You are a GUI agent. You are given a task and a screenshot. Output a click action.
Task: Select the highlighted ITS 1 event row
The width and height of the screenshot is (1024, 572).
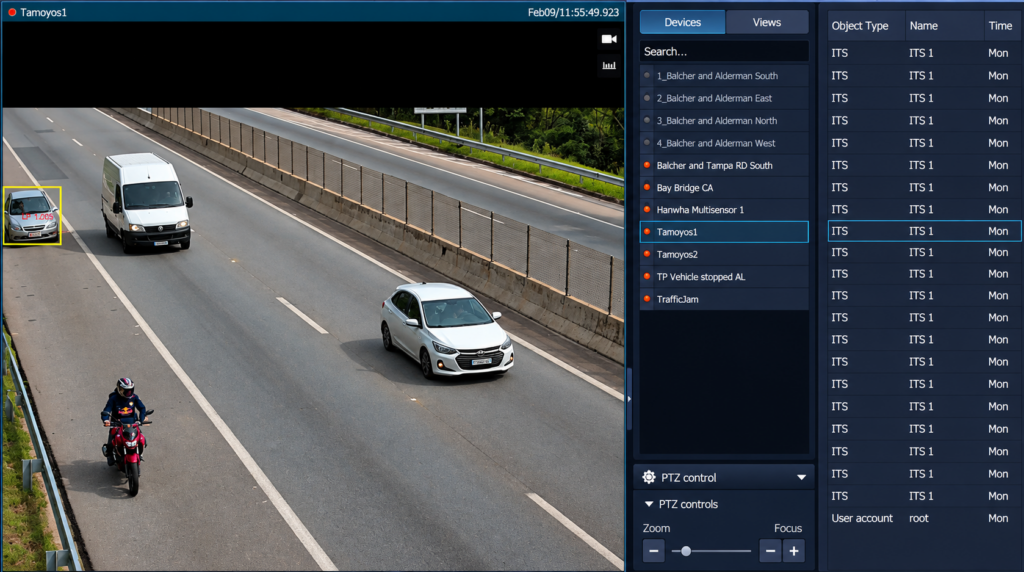(924, 231)
